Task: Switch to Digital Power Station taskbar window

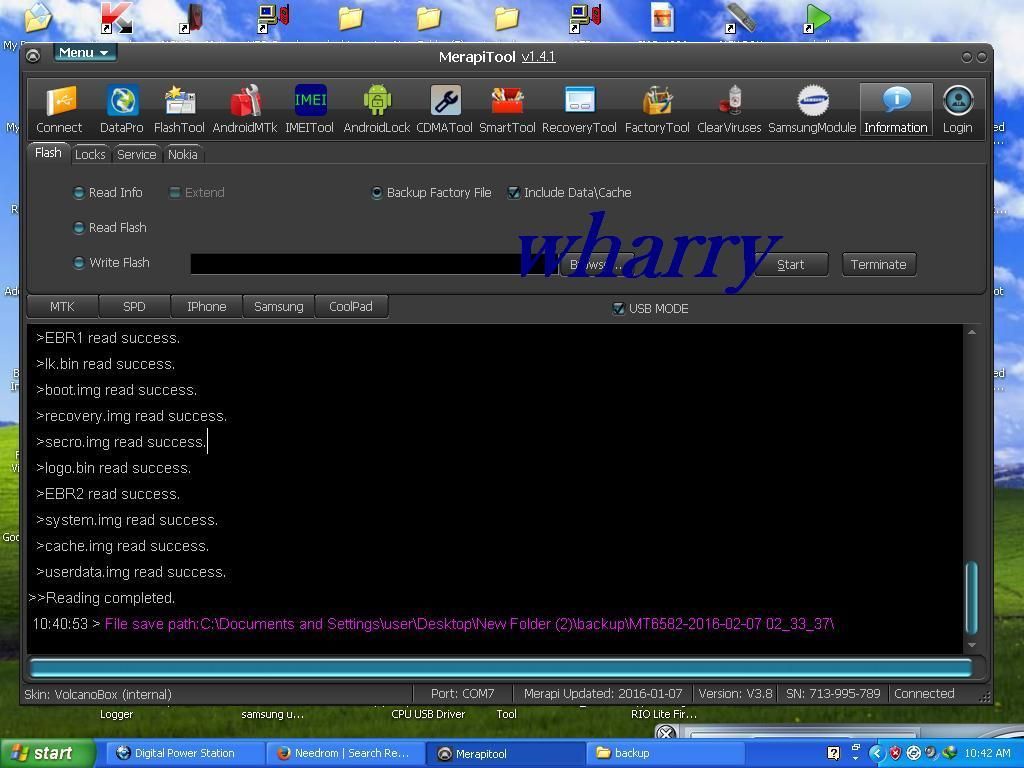Action: point(183,753)
